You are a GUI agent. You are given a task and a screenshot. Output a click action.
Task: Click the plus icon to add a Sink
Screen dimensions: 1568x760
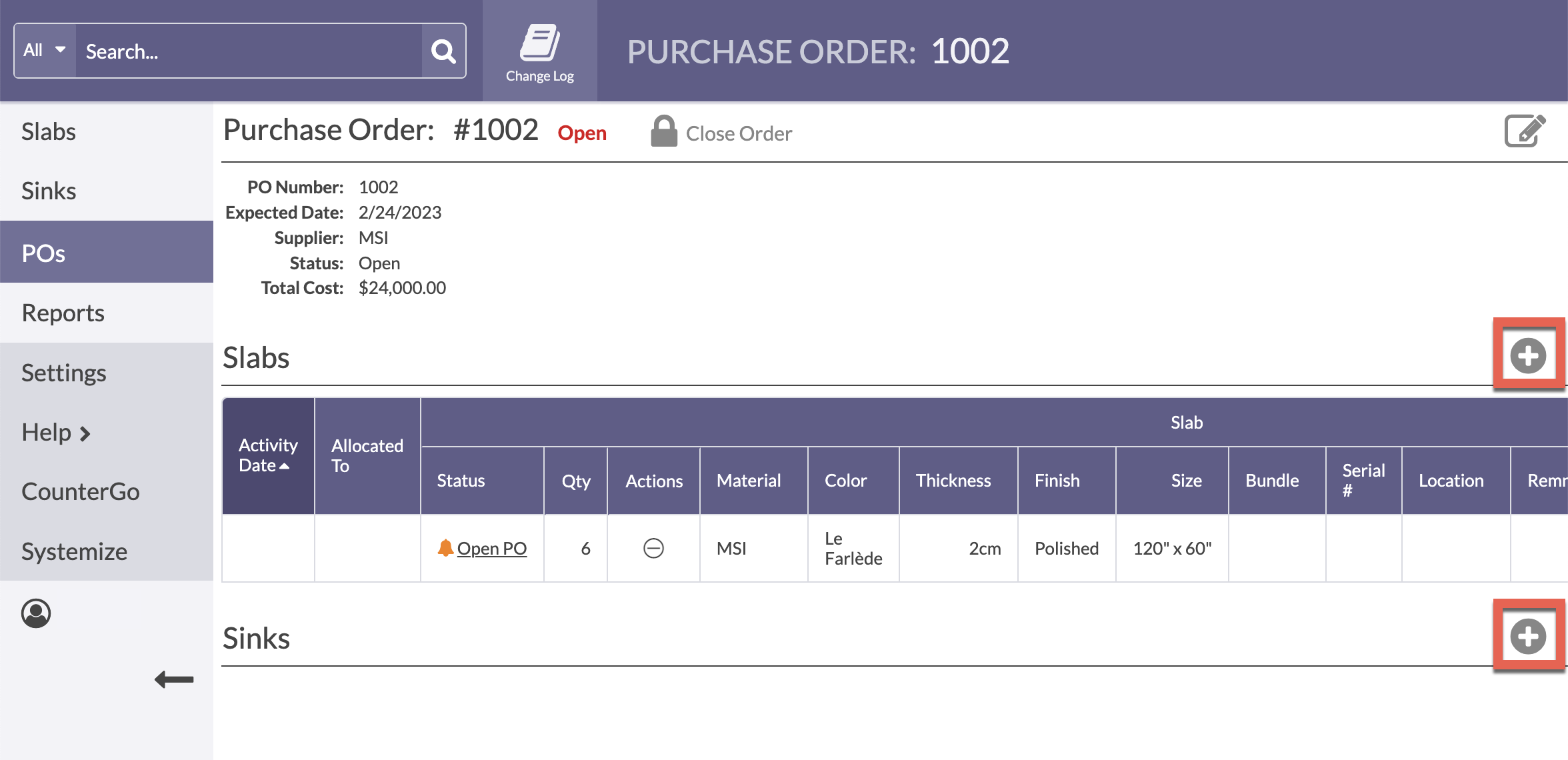pos(1529,635)
